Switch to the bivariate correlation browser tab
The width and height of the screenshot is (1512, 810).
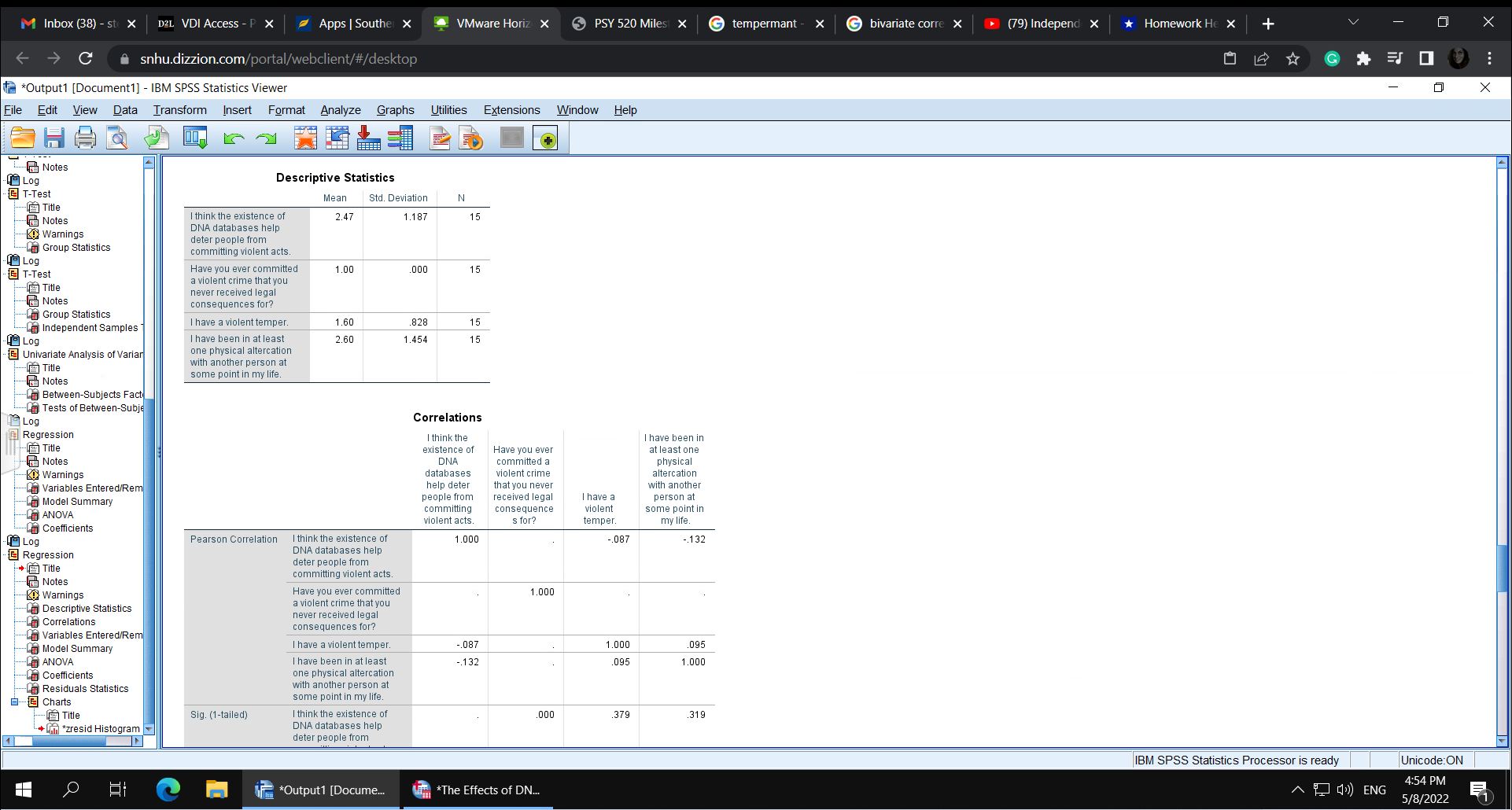click(903, 24)
